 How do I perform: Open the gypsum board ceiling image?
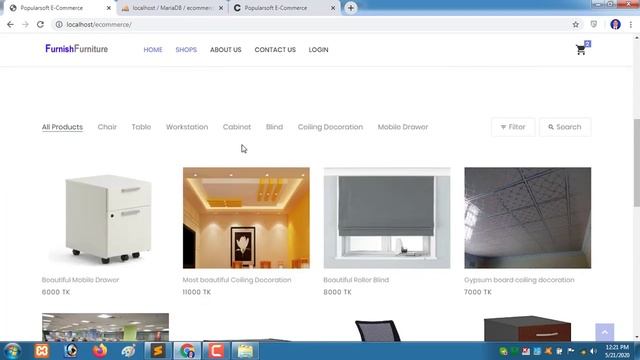[x=527, y=218]
